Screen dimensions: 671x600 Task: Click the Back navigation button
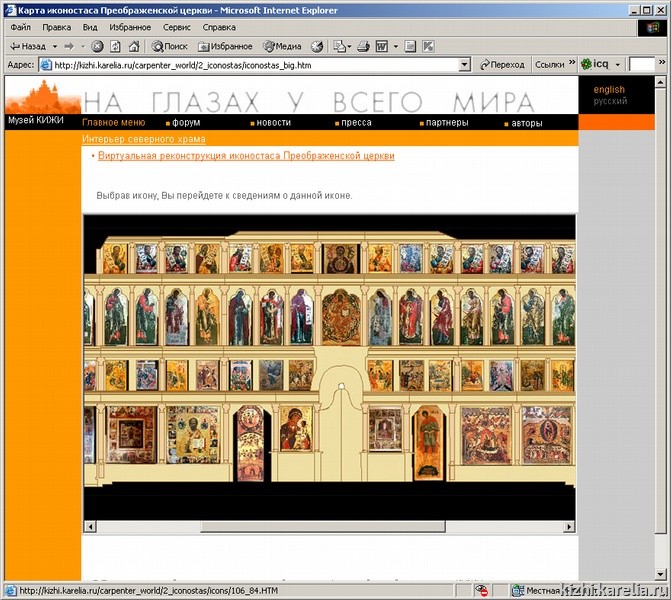click(27, 46)
